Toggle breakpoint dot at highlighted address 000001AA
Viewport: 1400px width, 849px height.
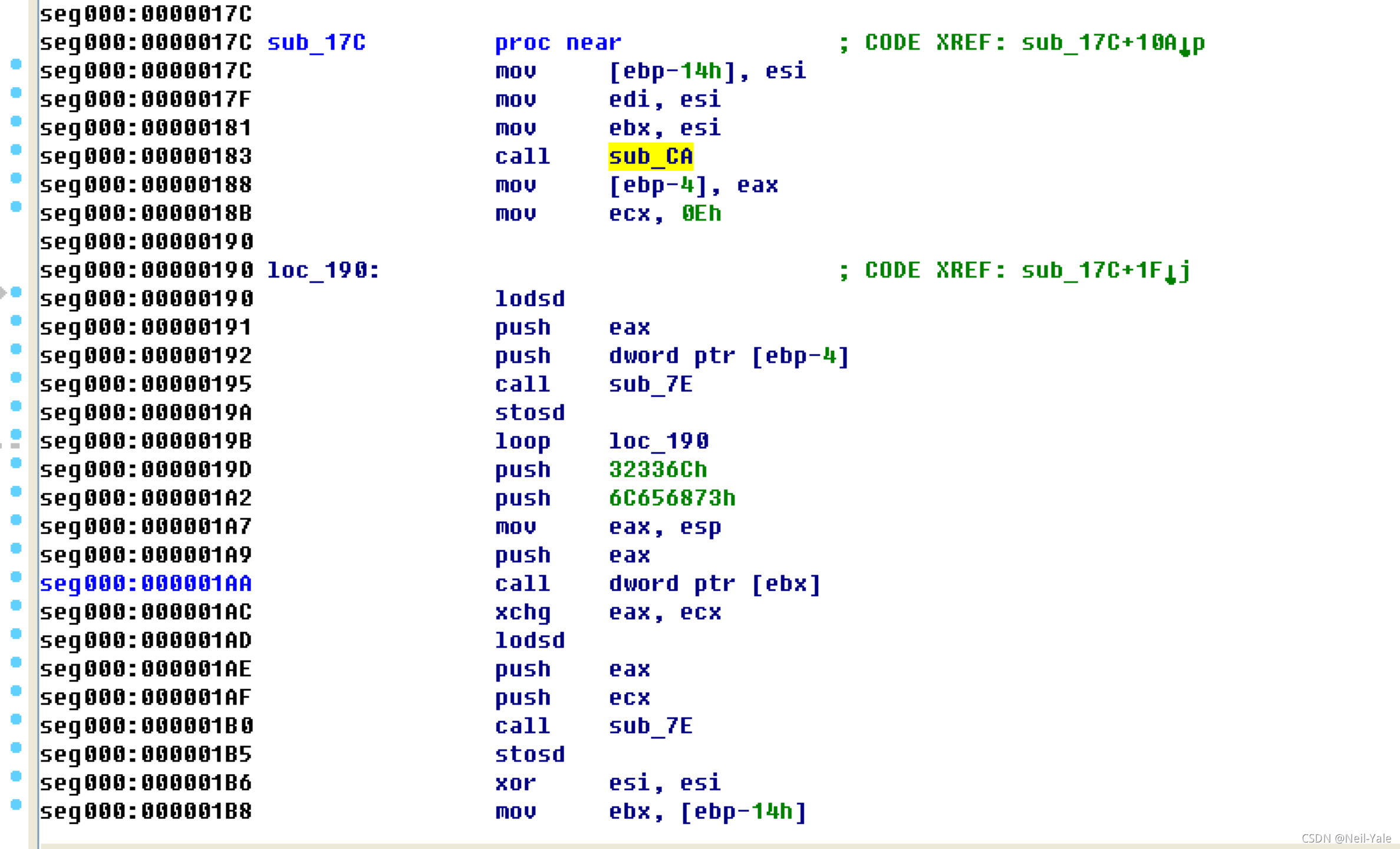click(17, 577)
